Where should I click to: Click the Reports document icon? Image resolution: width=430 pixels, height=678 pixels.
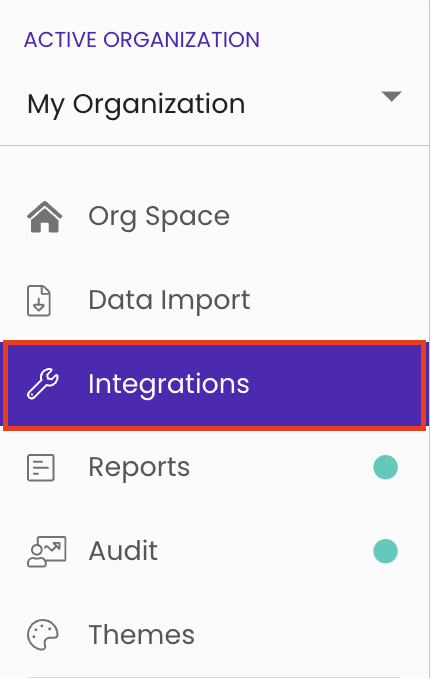(41, 467)
